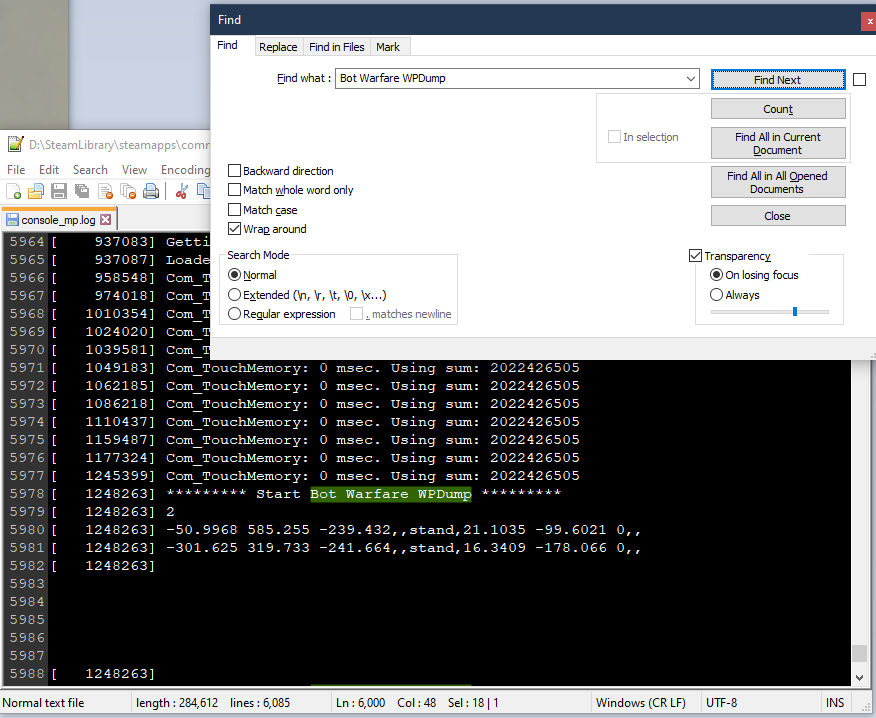Adjust the transparency slider
Screen dimensions: 876x718
click(796, 311)
